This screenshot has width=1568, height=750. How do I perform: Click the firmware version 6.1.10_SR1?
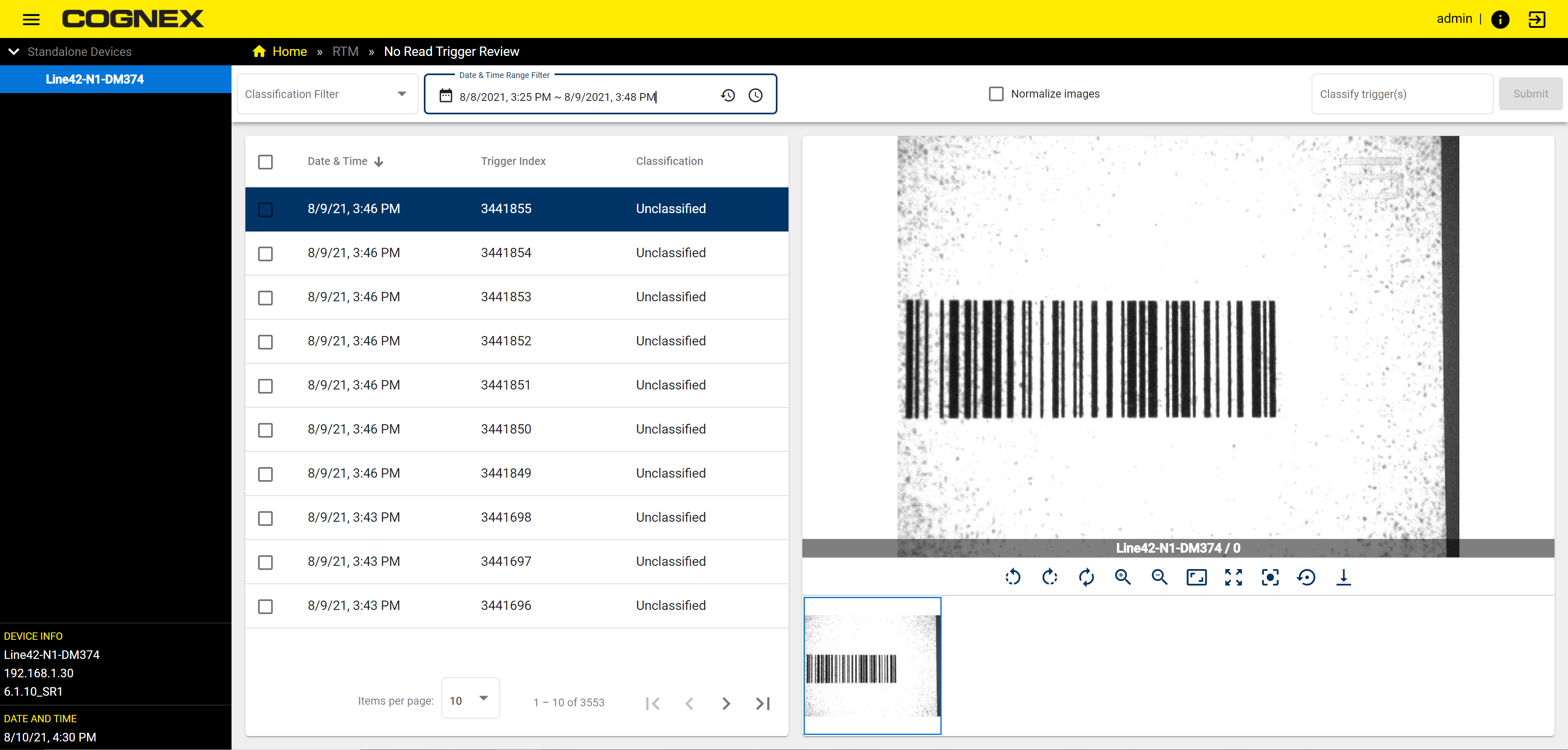tap(33, 692)
